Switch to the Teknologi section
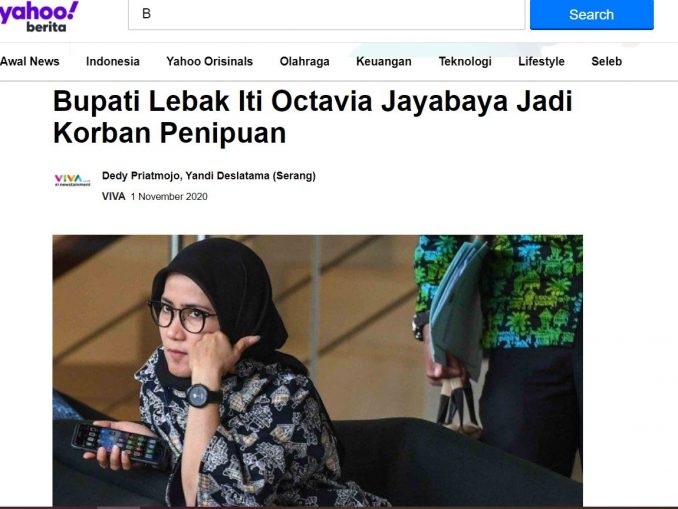 tap(465, 61)
